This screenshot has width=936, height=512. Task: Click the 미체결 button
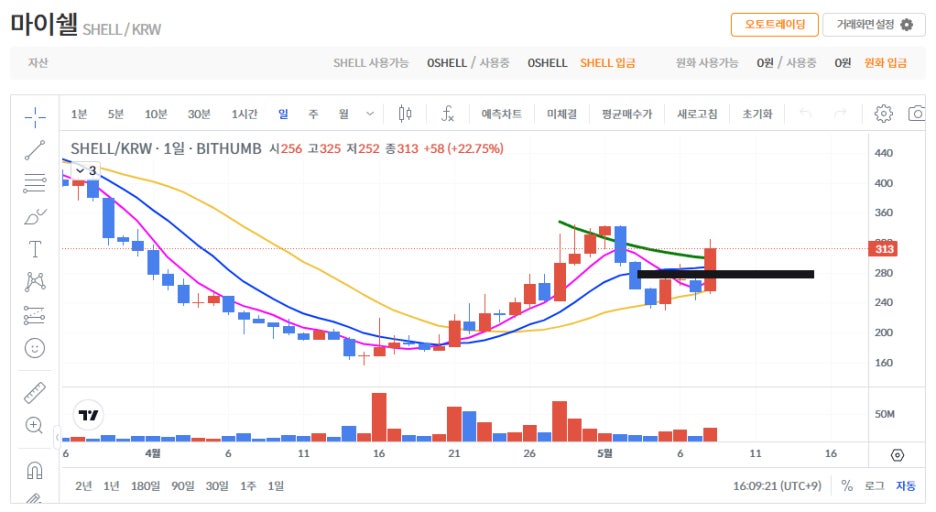click(x=562, y=113)
